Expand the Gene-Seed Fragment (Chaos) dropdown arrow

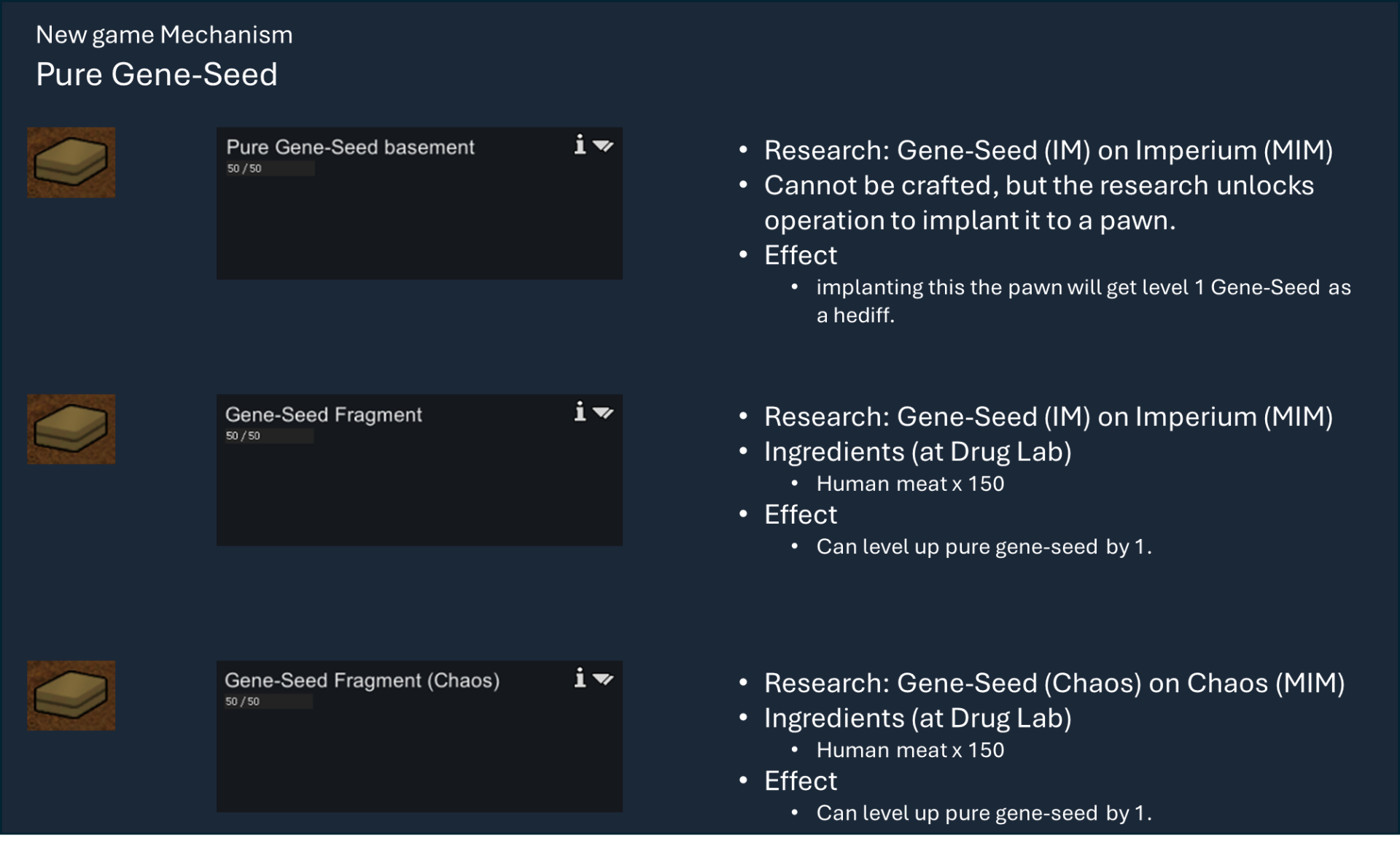pos(603,679)
